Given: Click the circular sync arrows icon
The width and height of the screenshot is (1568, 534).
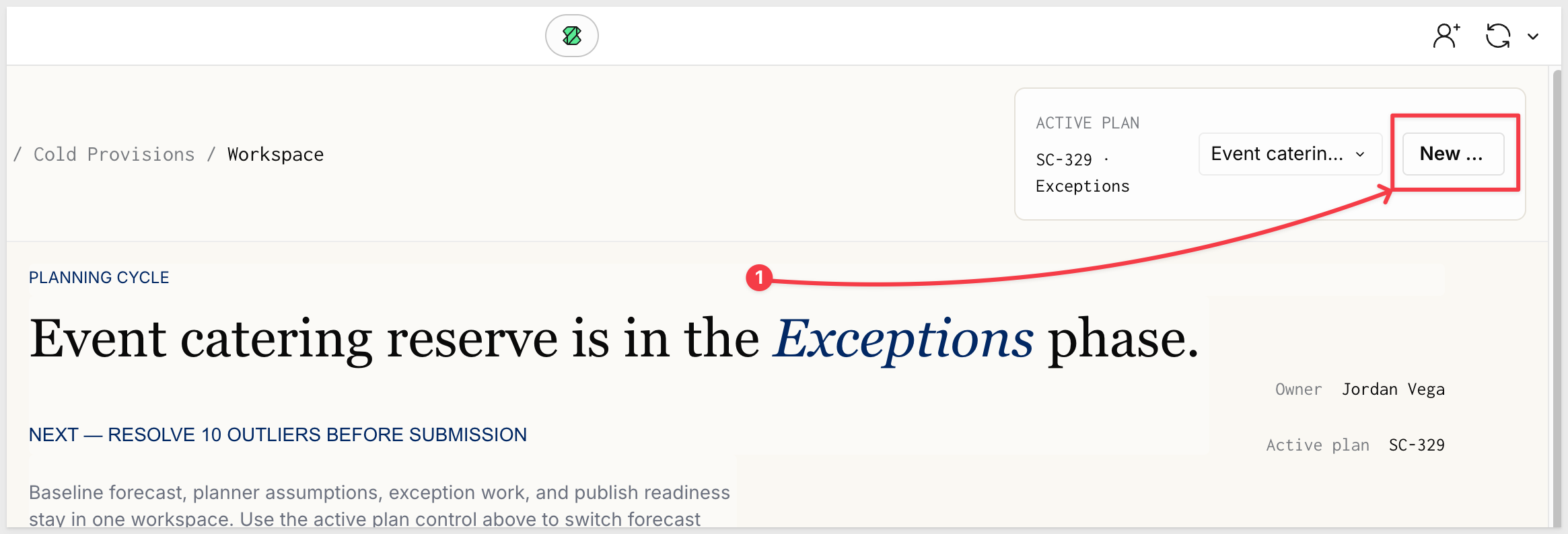Looking at the screenshot, I should click(x=1498, y=36).
